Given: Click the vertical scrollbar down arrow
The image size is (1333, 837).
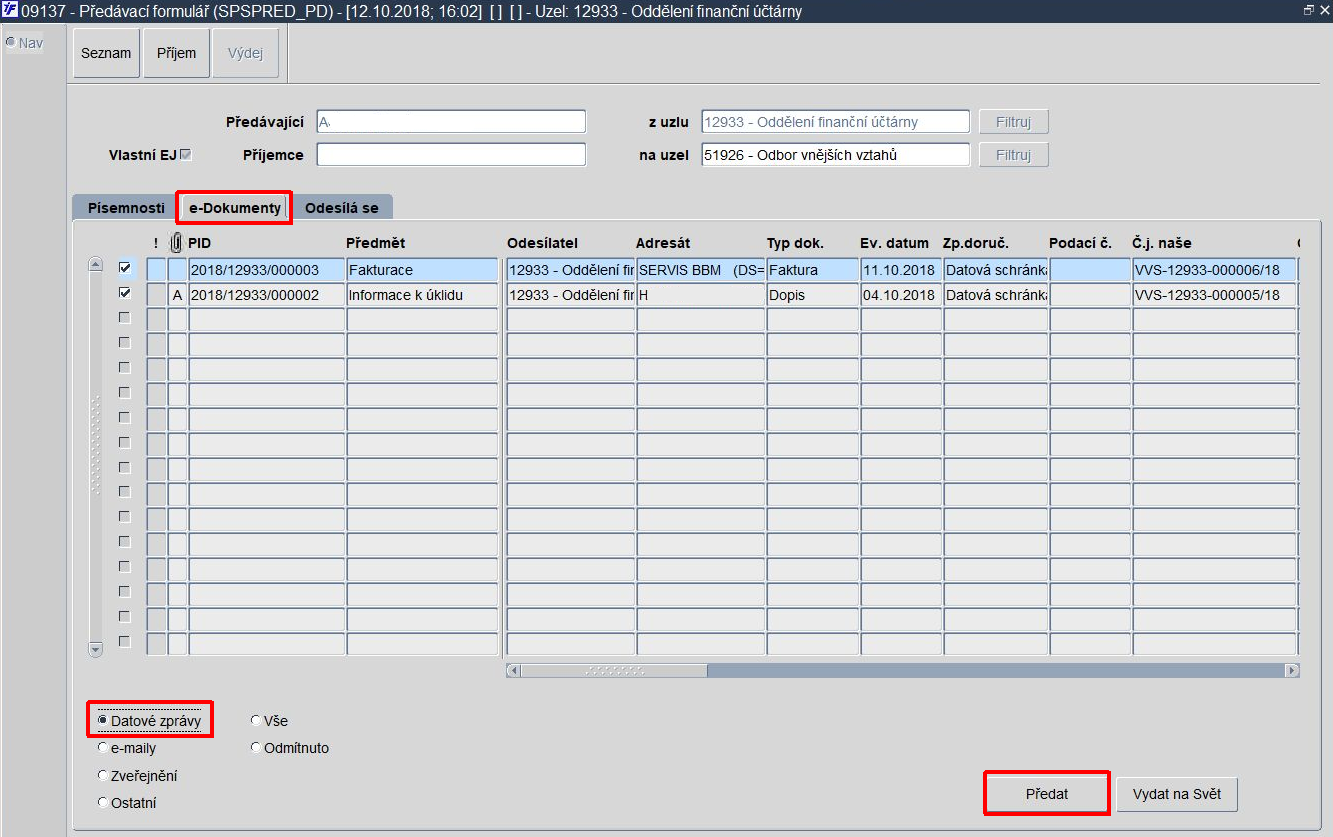Looking at the screenshot, I should (x=96, y=649).
